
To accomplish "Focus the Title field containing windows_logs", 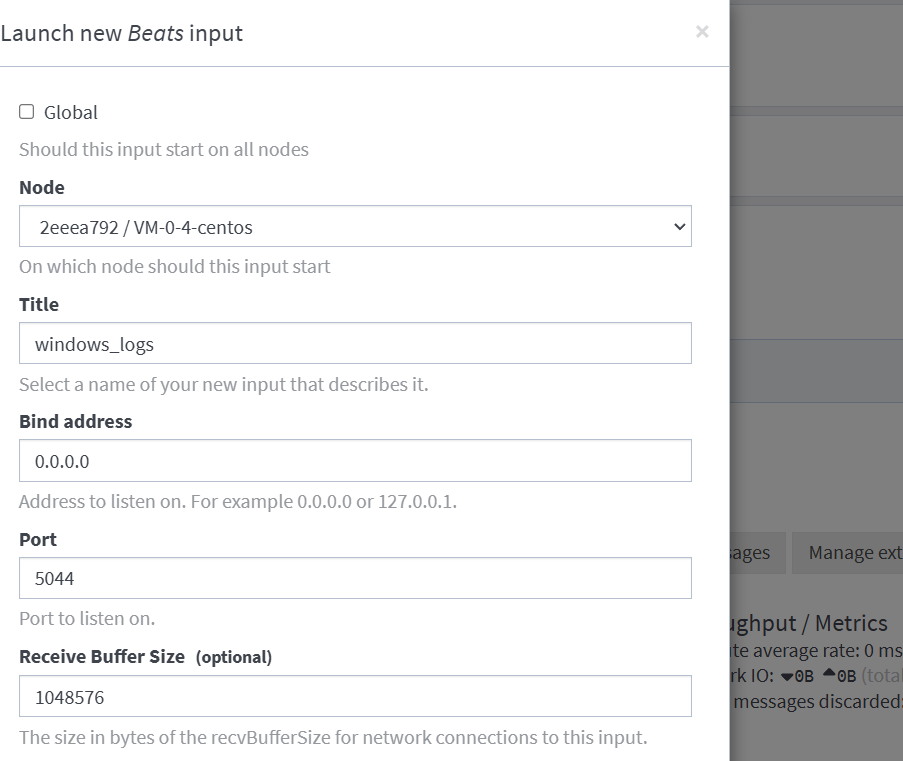I will pyautogui.click(x=355, y=343).
